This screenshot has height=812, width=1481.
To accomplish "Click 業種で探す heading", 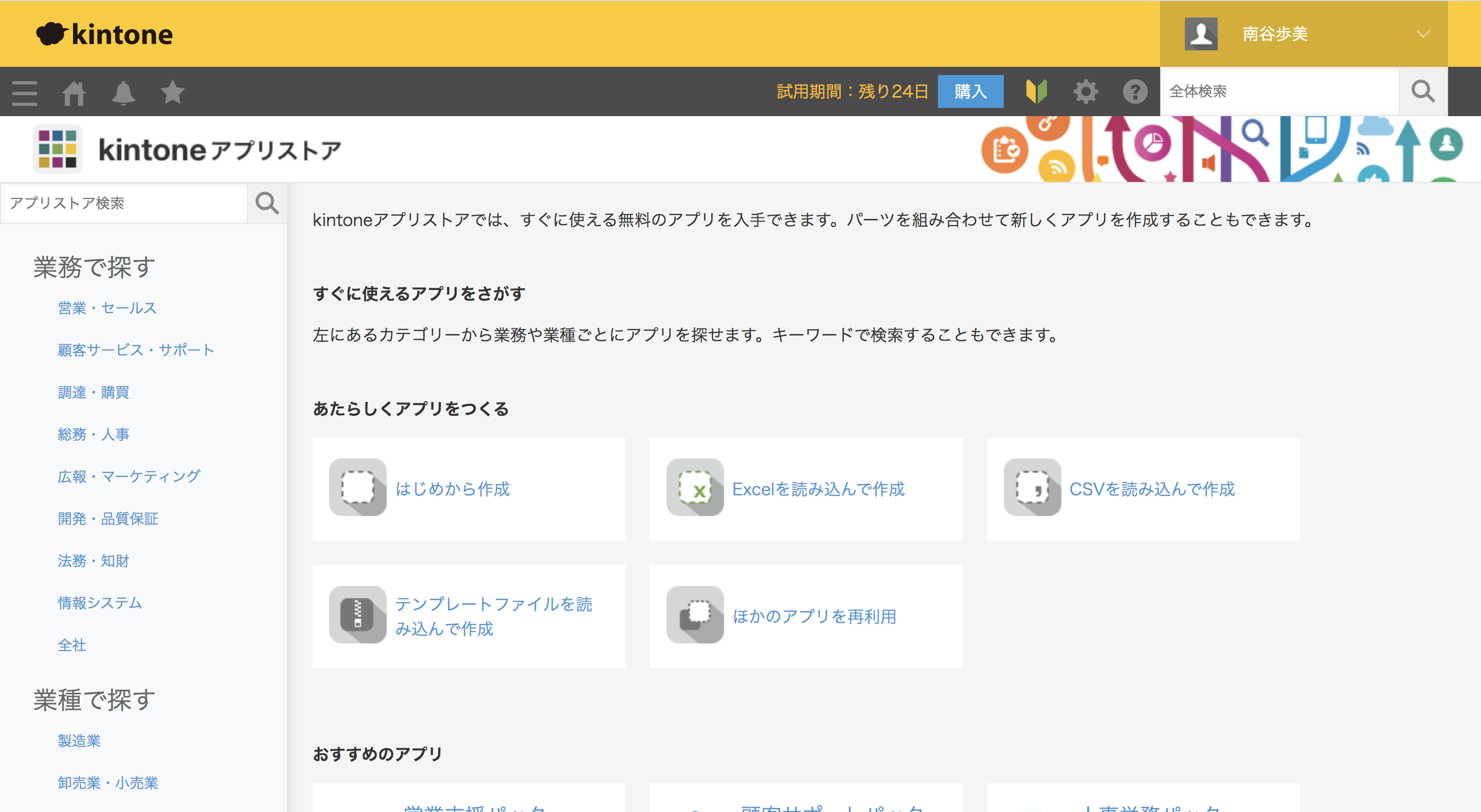I will coord(94,700).
